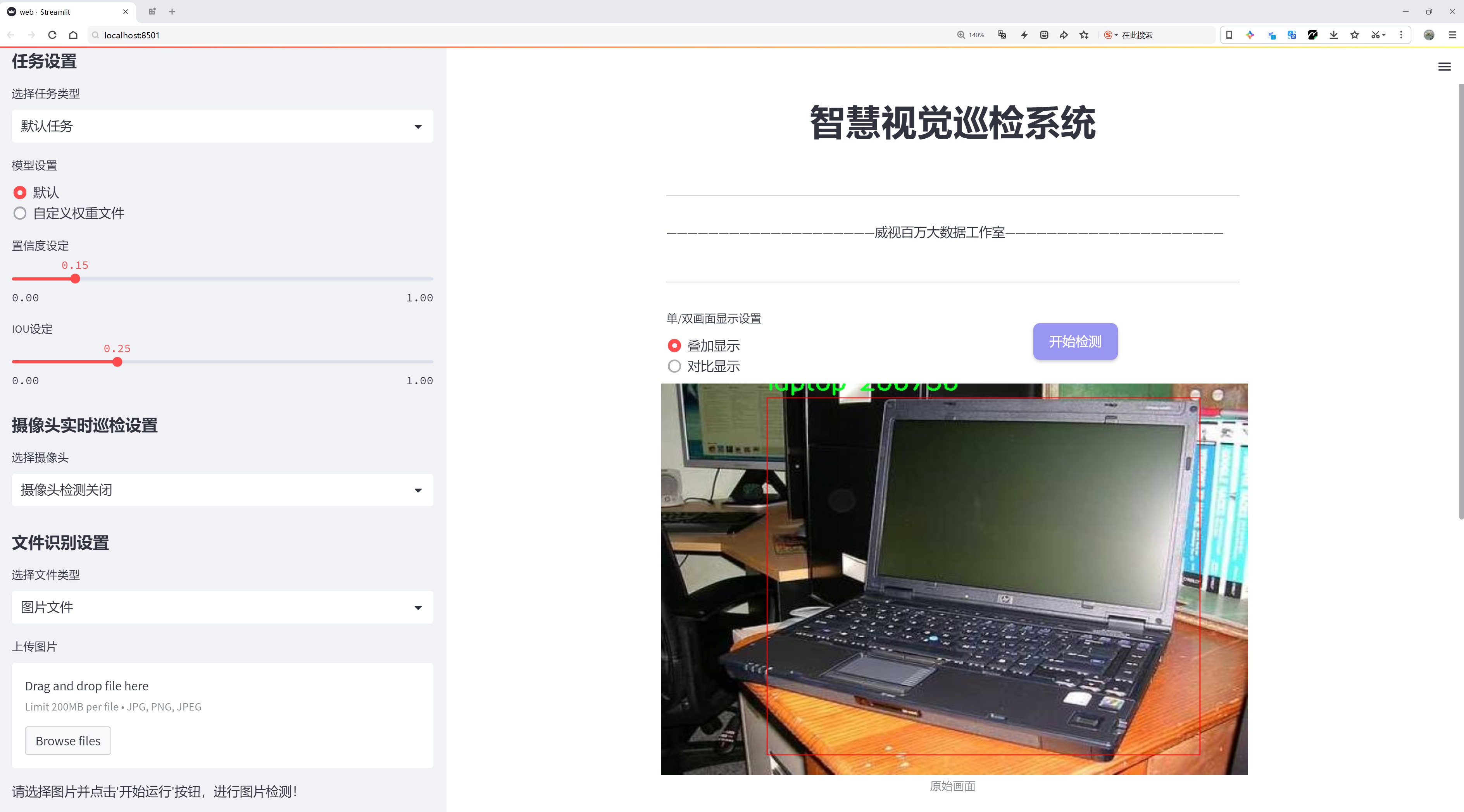Screen dimensions: 1464x812
Task: Open the 摄像头检测关闭 camera dropdown
Action: [222, 490]
